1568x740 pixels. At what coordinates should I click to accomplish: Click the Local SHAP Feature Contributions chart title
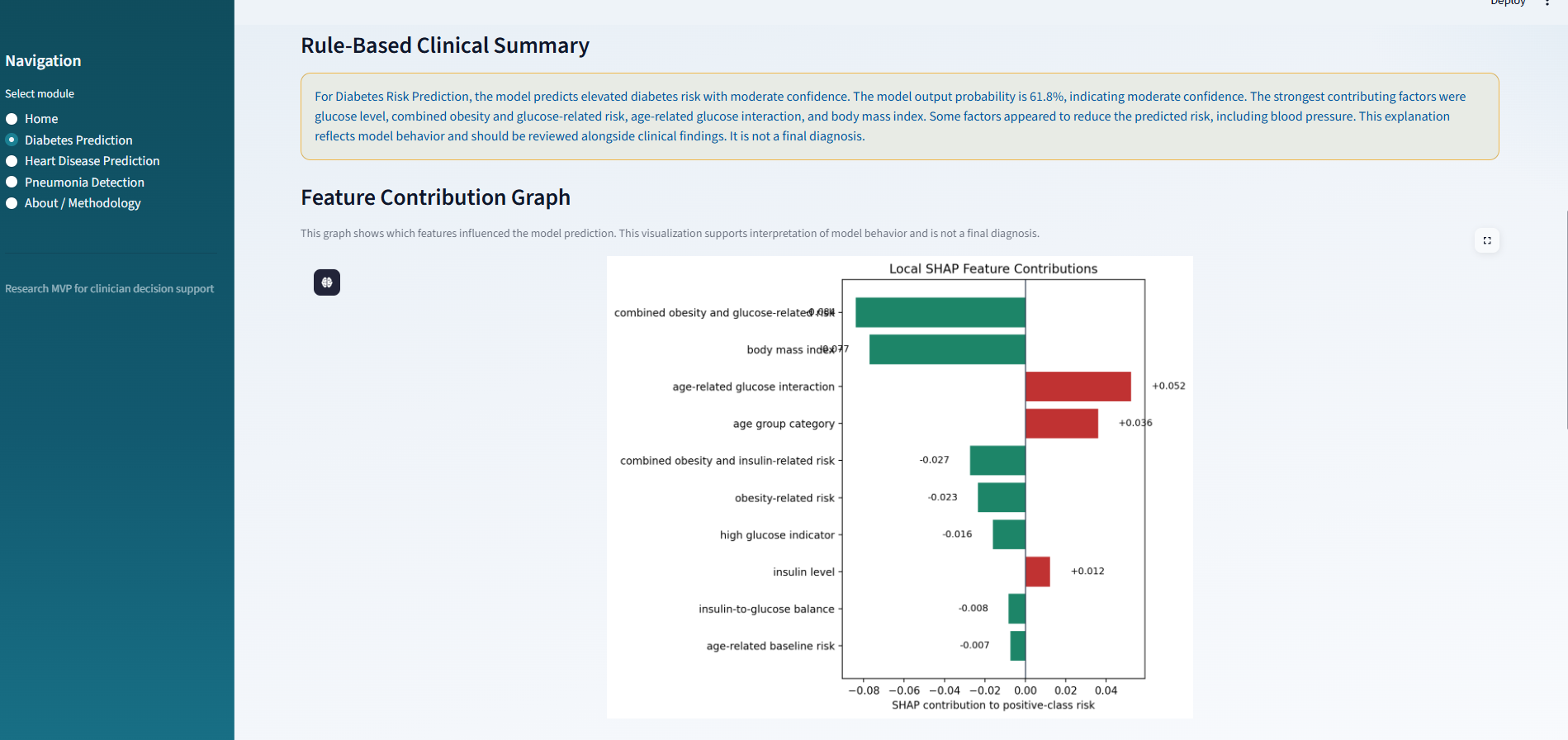[x=992, y=268]
